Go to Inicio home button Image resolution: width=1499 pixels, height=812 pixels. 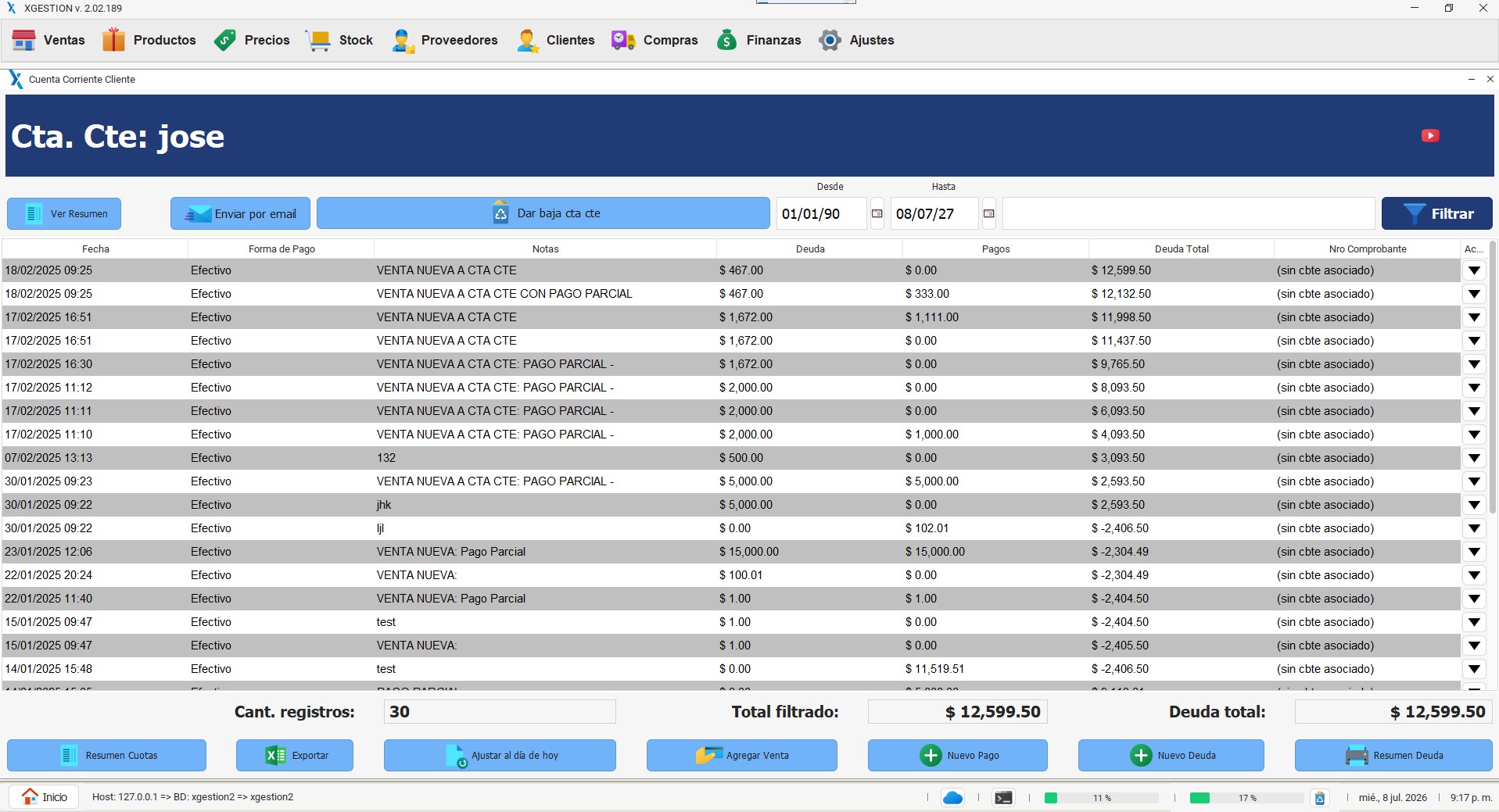click(45, 797)
